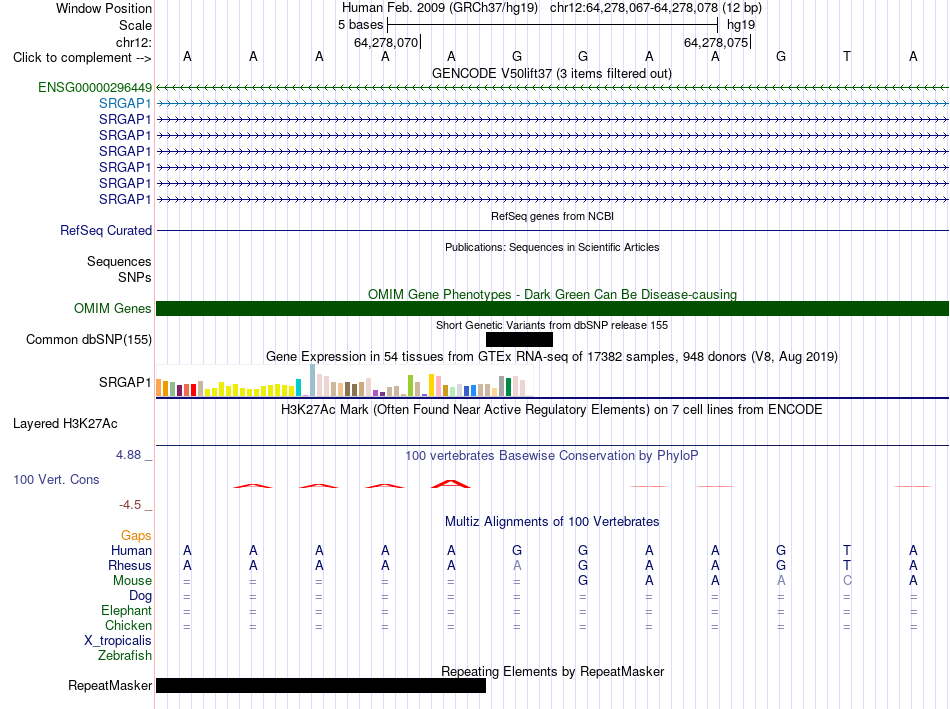
Task: Click the '5 bases' scale text
Action: pos(360,25)
